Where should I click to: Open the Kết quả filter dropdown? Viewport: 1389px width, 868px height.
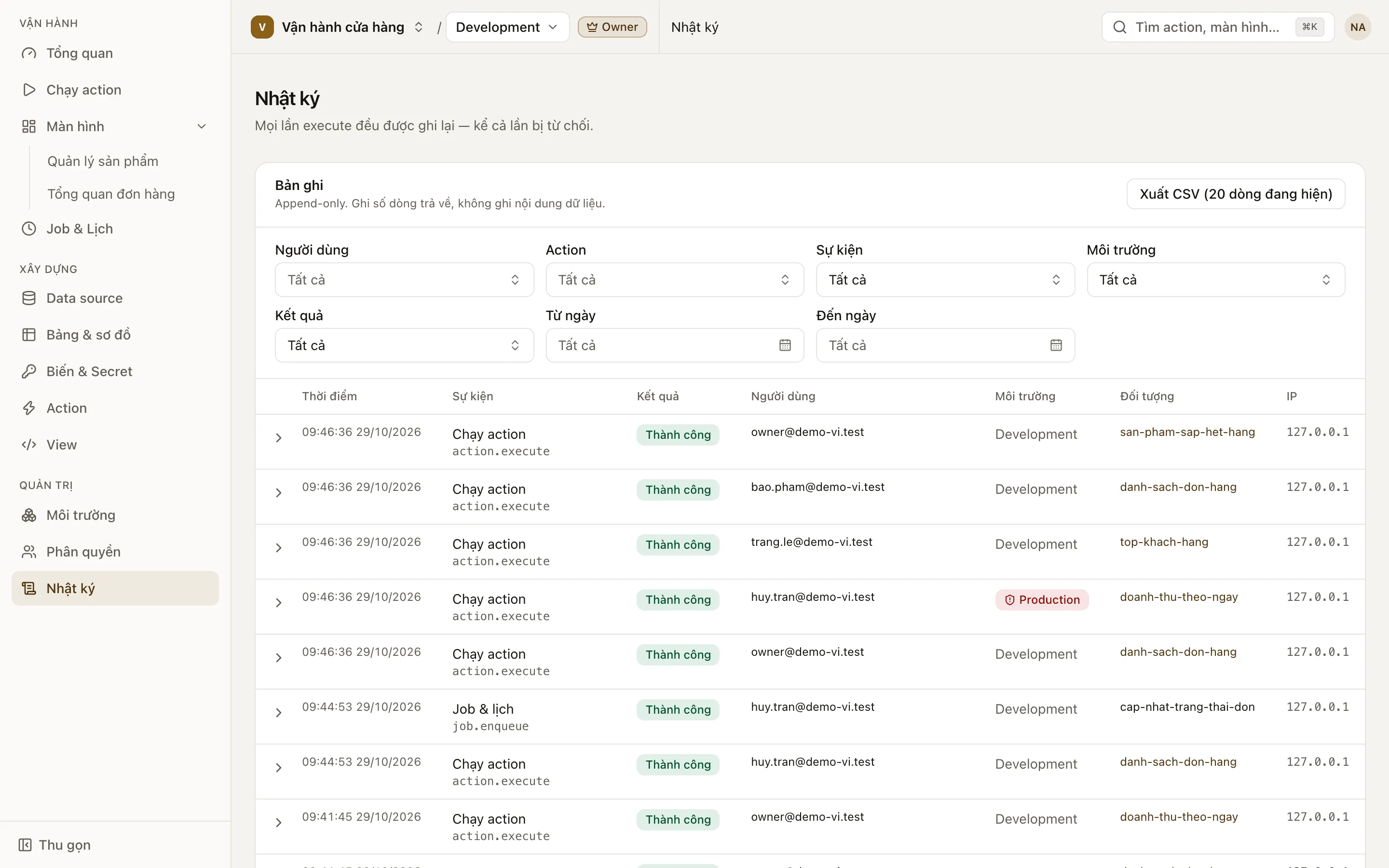tap(404, 345)
